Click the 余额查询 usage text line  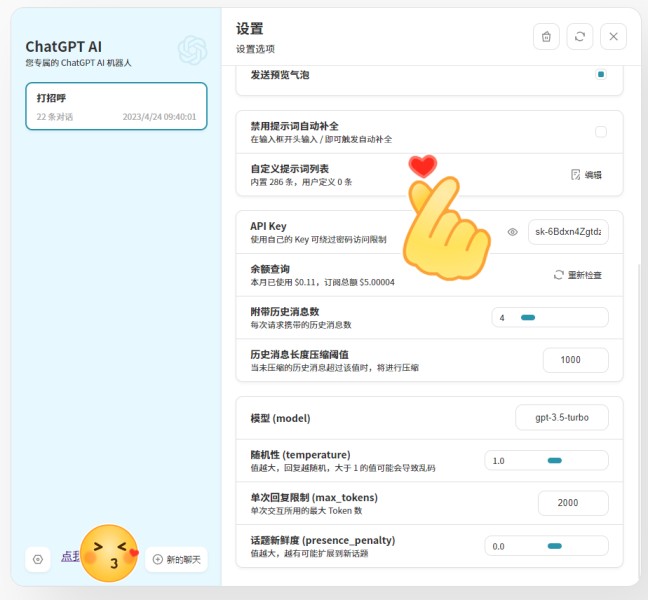coord(322,282)
